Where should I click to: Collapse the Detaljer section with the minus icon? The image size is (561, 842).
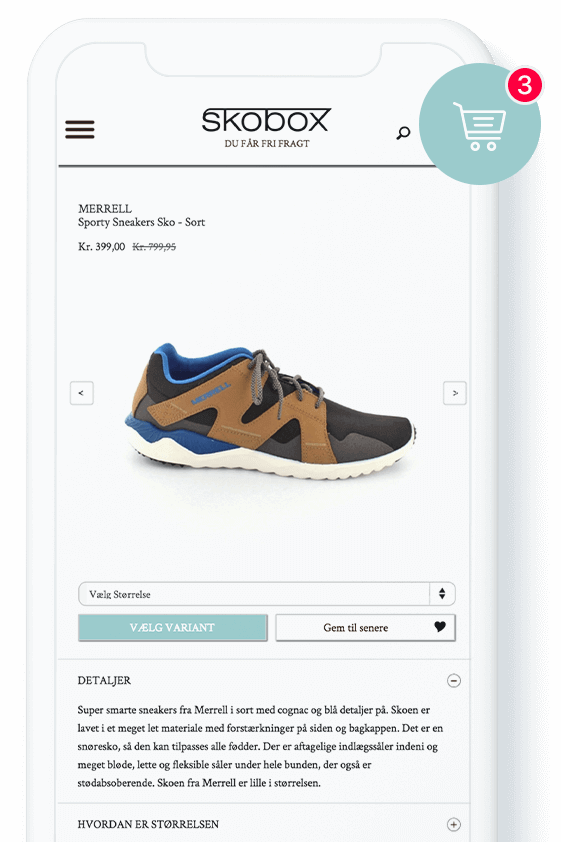tap(454, 681)
